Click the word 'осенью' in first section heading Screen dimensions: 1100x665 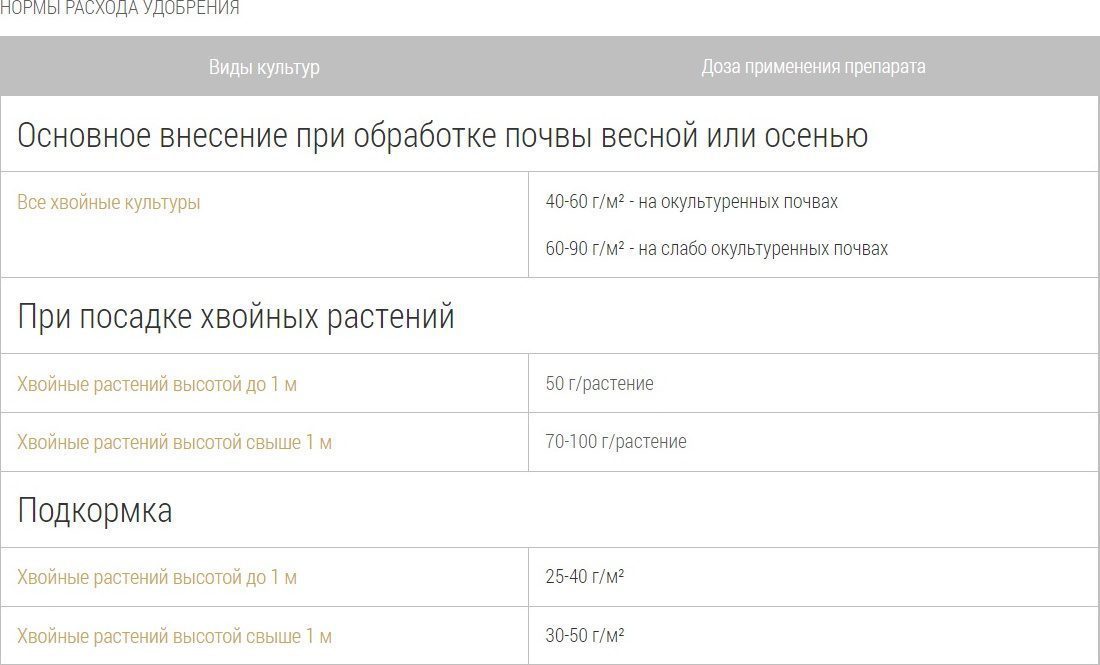[x=816, y=135]
